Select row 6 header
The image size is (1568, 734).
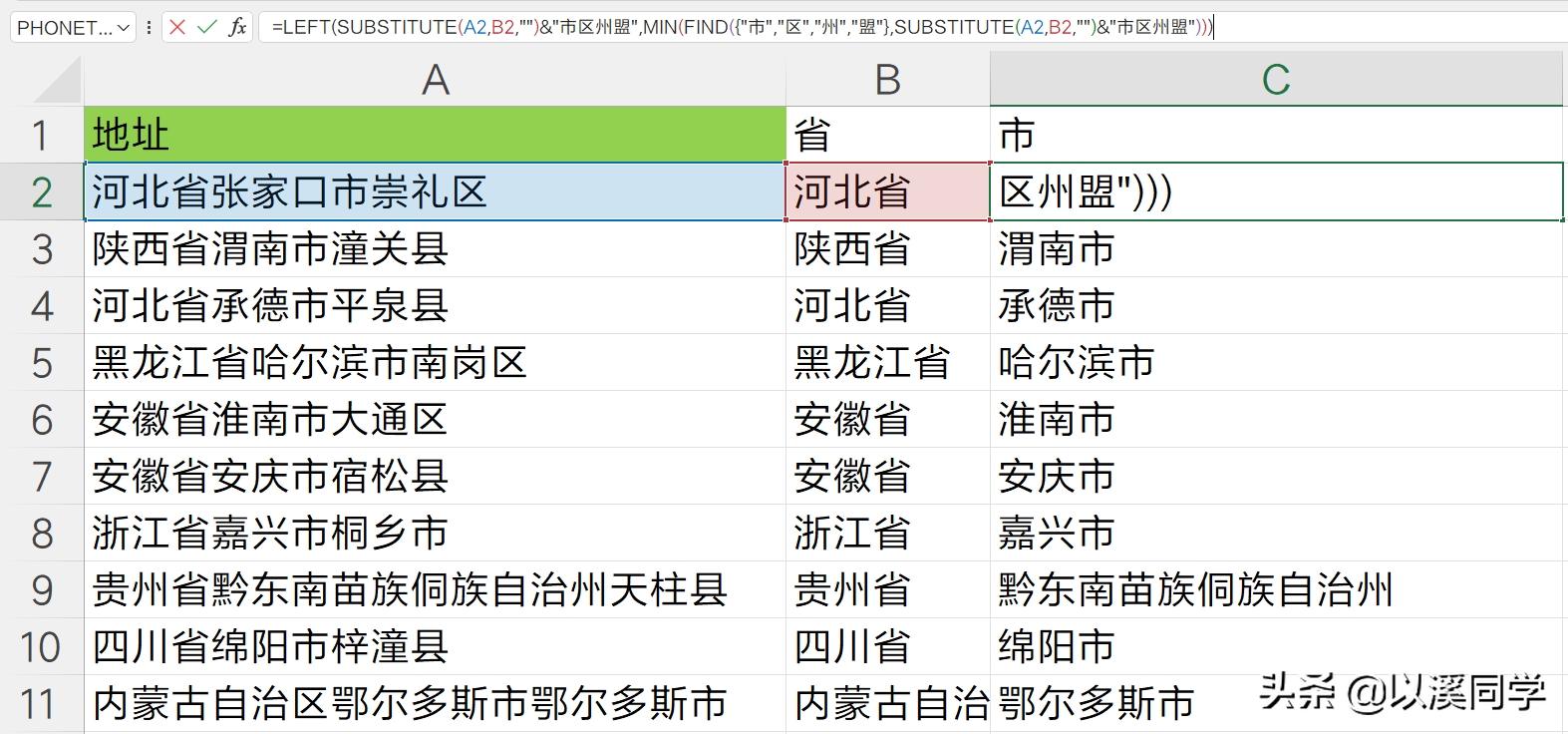pyautogui.click(x=41, y=419)
